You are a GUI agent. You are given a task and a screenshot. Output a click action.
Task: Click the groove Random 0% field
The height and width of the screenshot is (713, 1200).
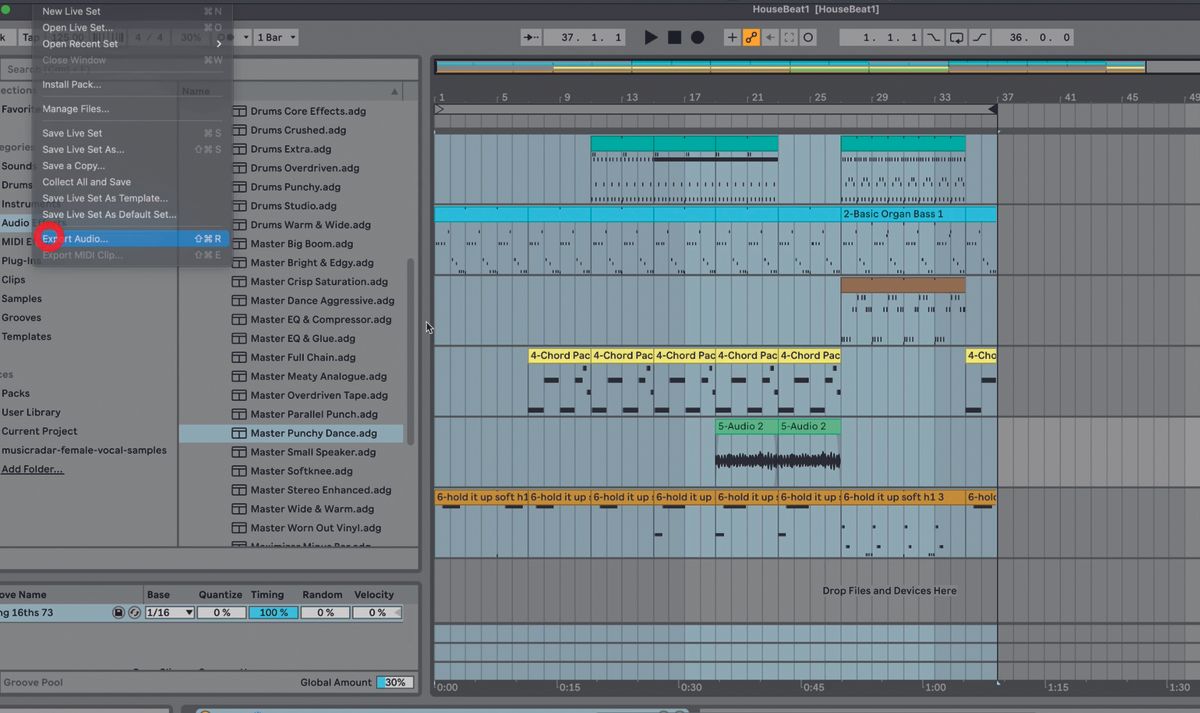coord(325,612)
